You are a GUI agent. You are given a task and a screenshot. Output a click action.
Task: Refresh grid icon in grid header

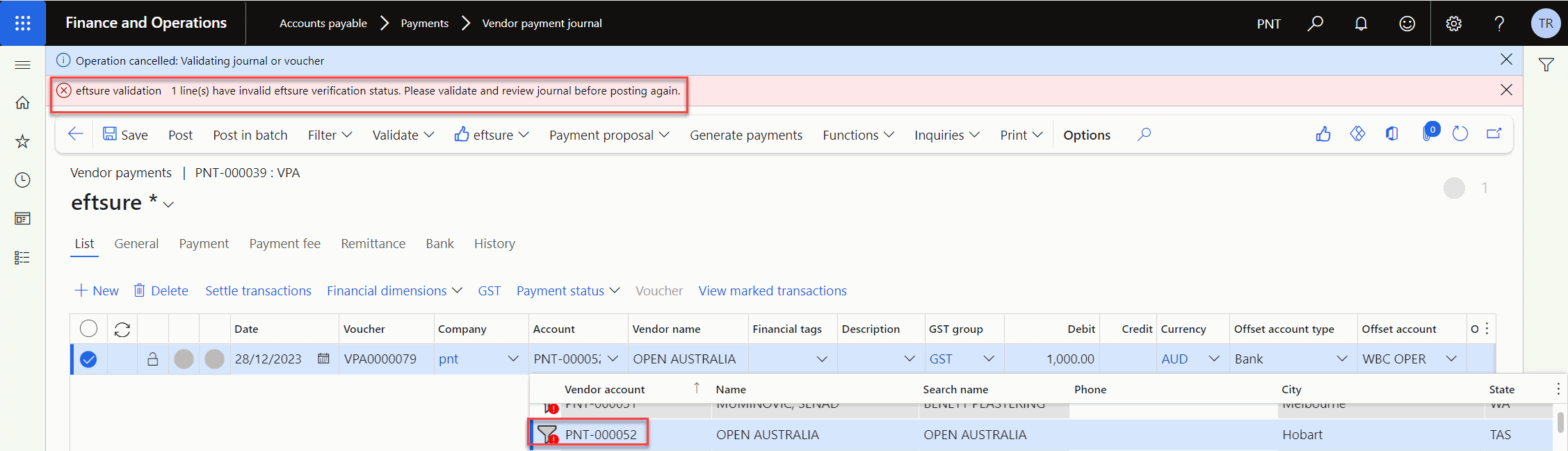(122, 329)
